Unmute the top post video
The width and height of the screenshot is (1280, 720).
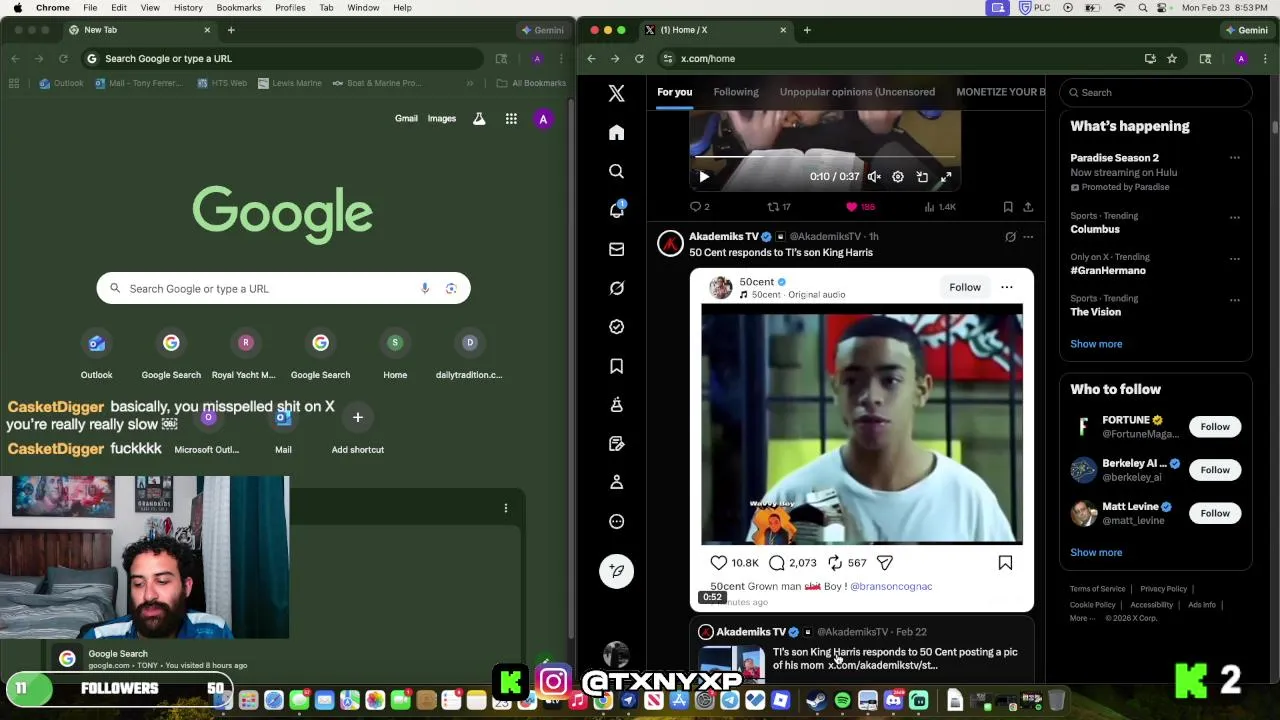(x=874, y=177)
